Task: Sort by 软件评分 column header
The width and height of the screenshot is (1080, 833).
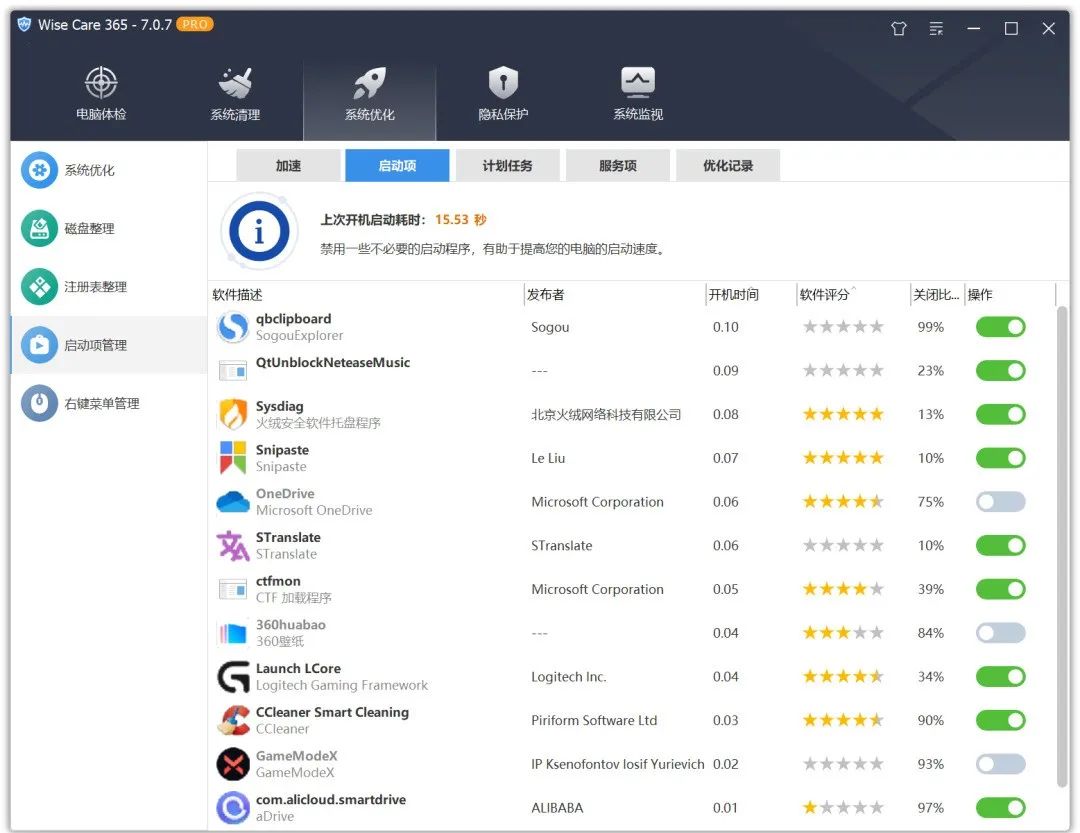Action: tap(853, 295)
